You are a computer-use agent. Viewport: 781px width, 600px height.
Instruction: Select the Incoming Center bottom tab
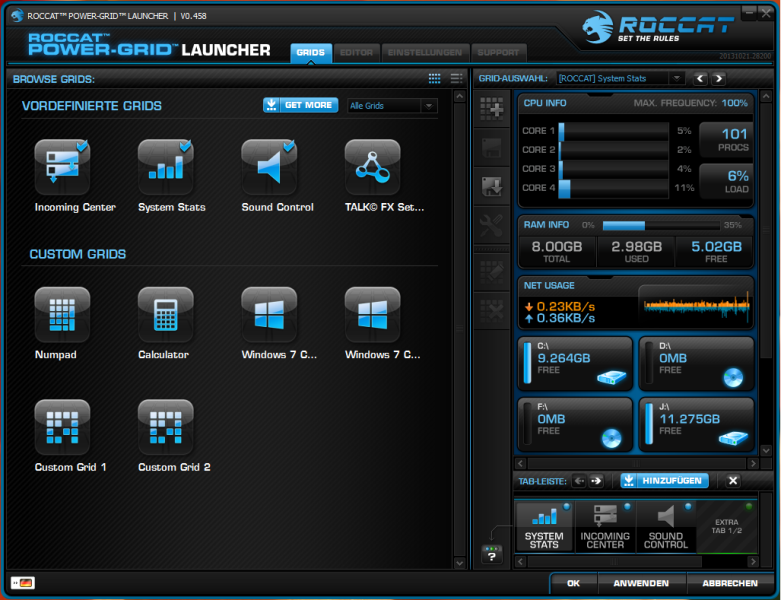pos(605,527)
